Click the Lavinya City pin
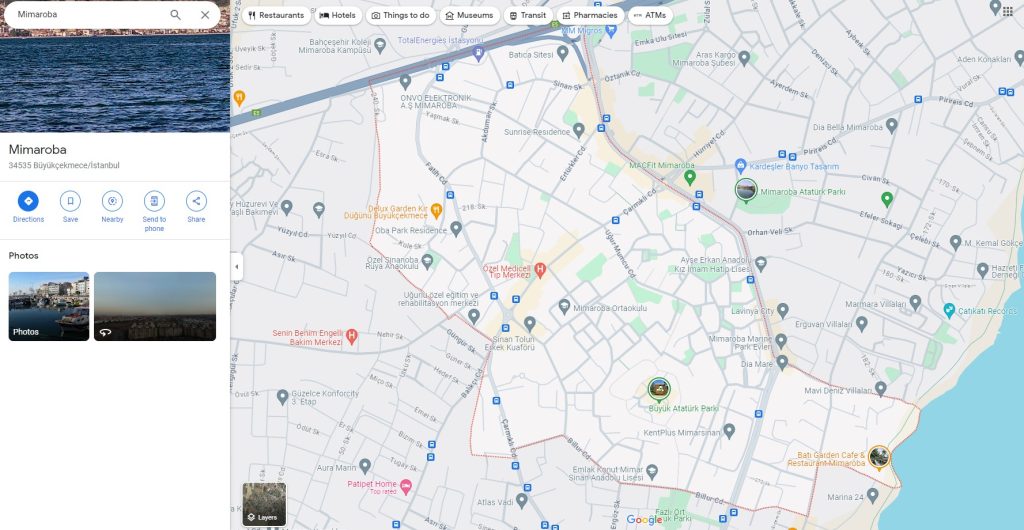Screen dimensions: 1024x530 (x=783, y=310)
